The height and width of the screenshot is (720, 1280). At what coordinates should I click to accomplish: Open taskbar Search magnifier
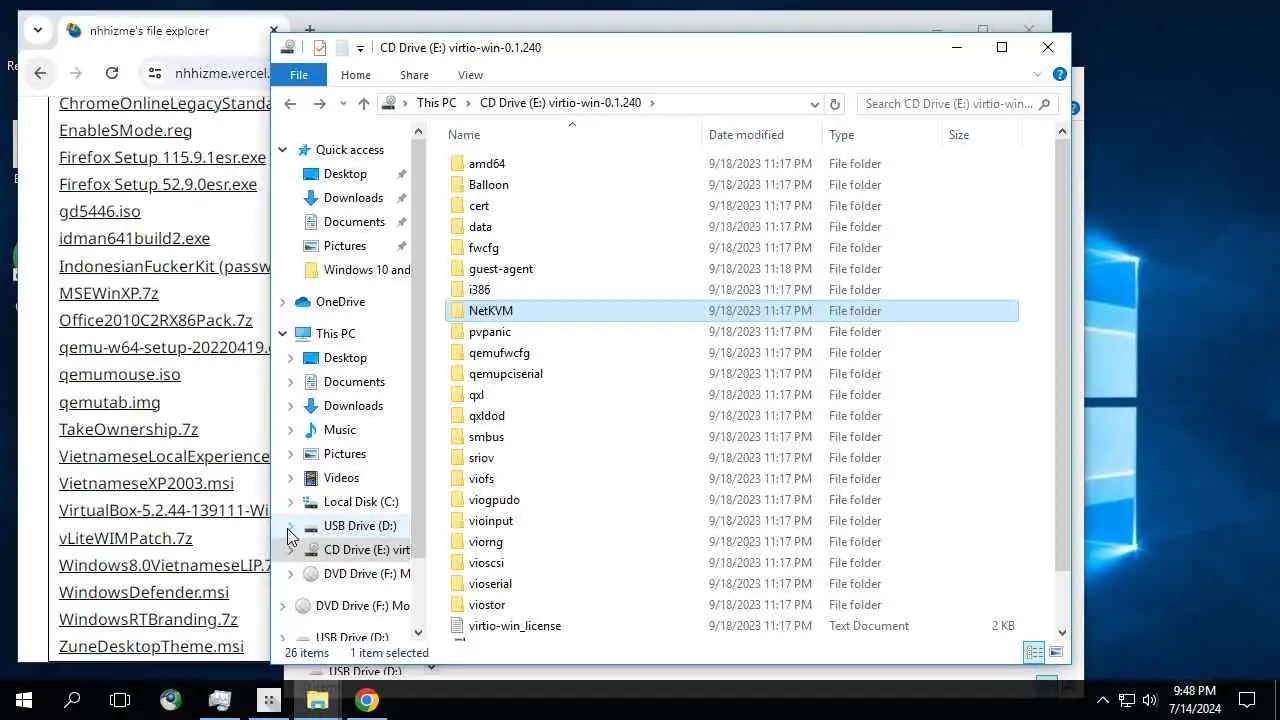(x=72, y=700)
